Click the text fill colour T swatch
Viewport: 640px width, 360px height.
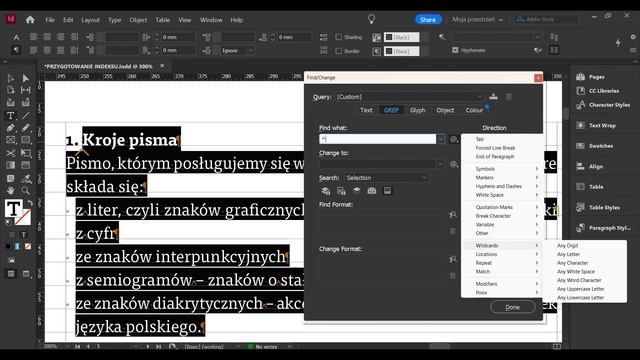tap(13, 208)
